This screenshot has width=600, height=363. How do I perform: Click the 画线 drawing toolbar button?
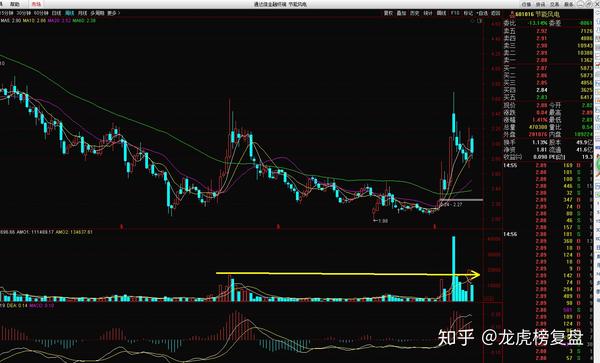(442, 13)
